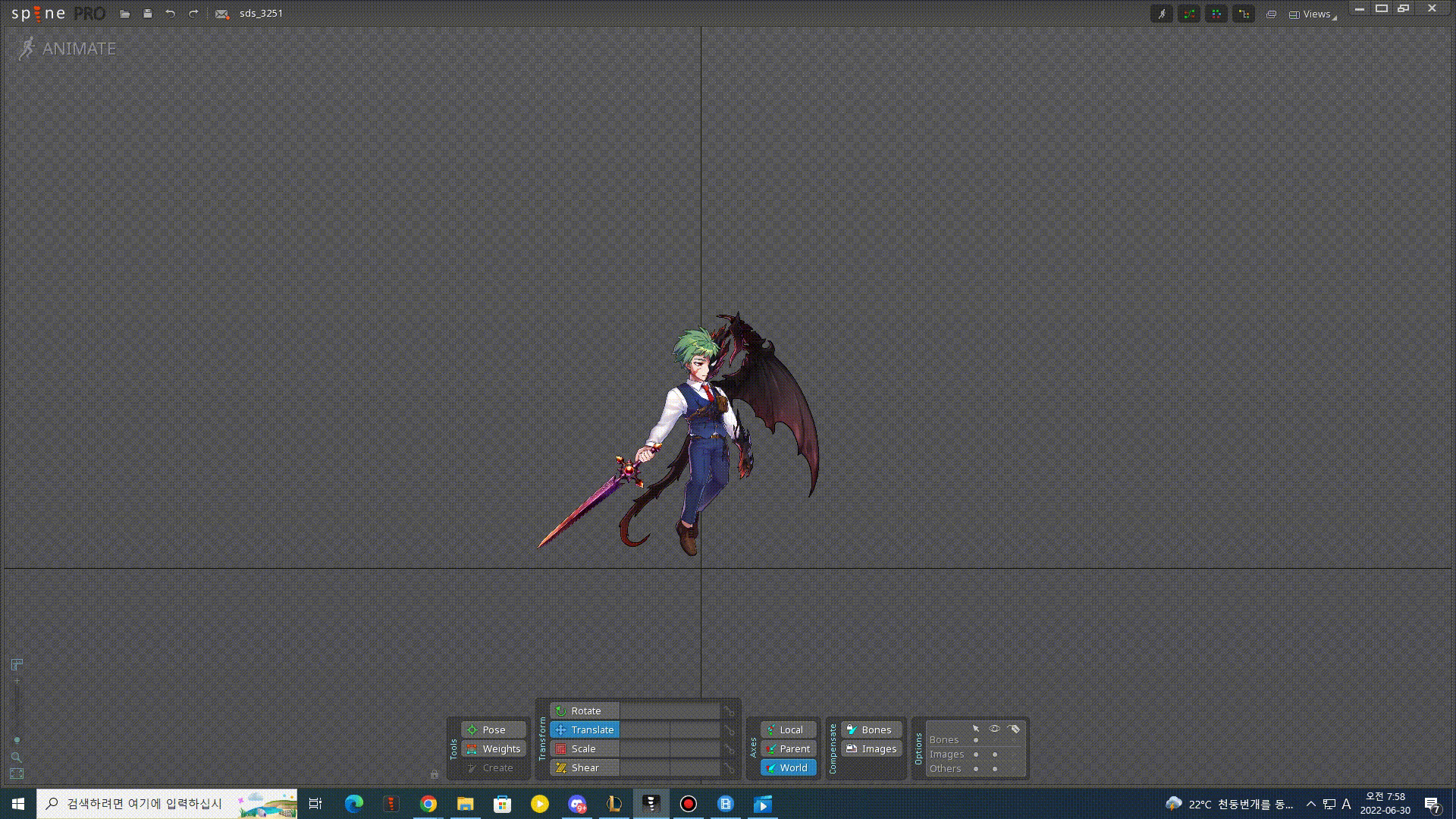Image resolution: width=1456 pixels, height=819 pixels.
Task: Toggle Images visibility option dot
Action: [995, 755]
